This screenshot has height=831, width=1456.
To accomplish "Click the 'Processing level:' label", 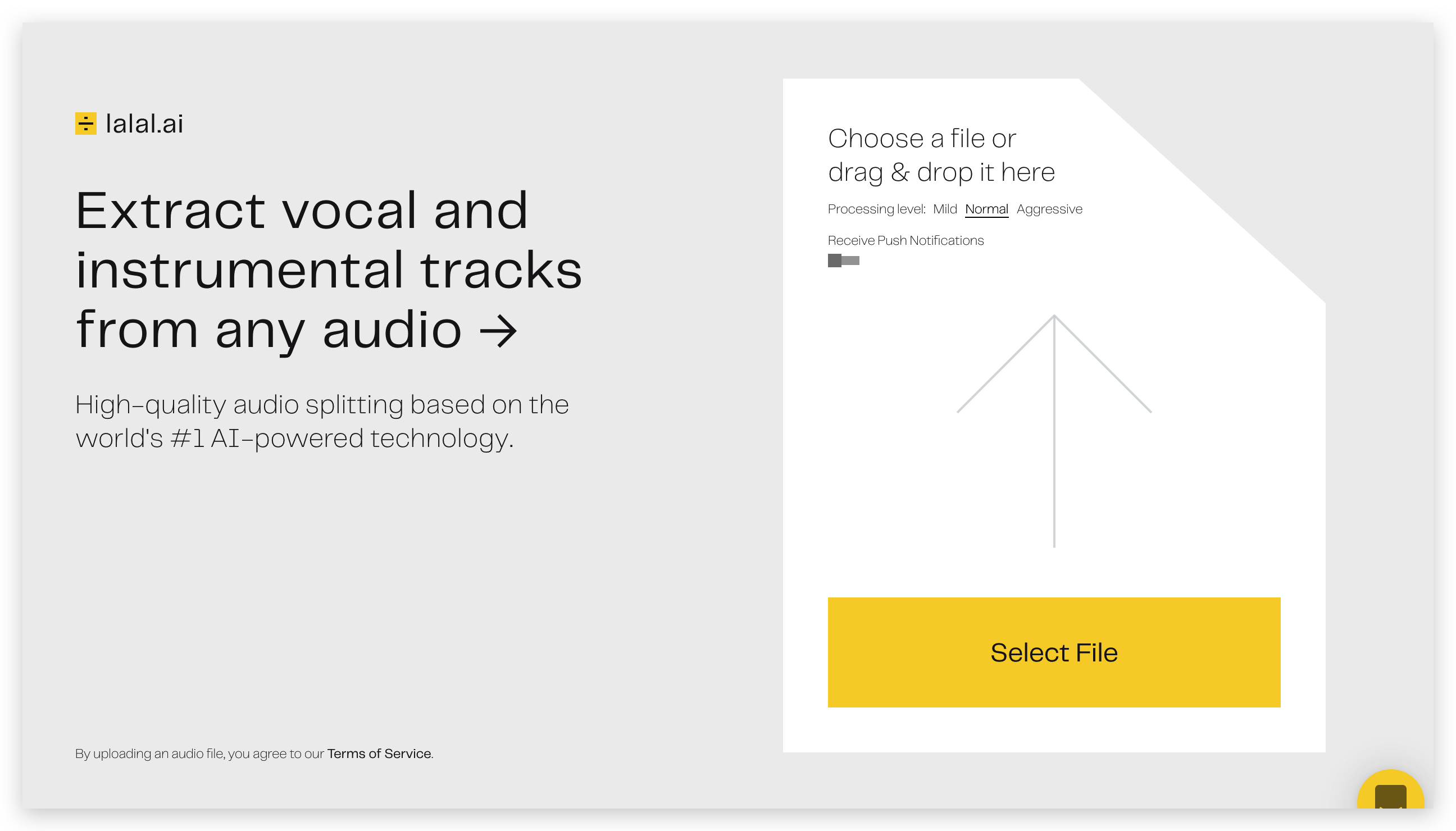I will point(876,209).
